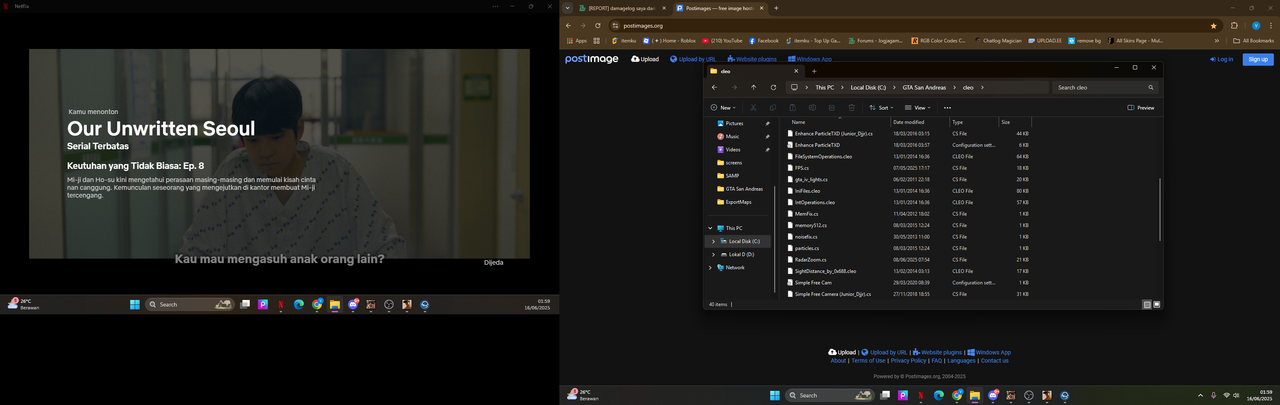Expand the Network tree node

tap(709, 267)
